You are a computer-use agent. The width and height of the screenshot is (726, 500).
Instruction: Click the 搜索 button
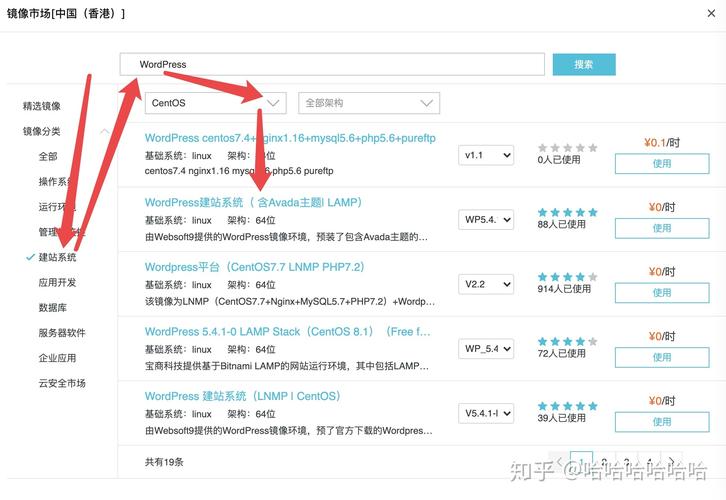pyautogui.click(x=584, y=64)
